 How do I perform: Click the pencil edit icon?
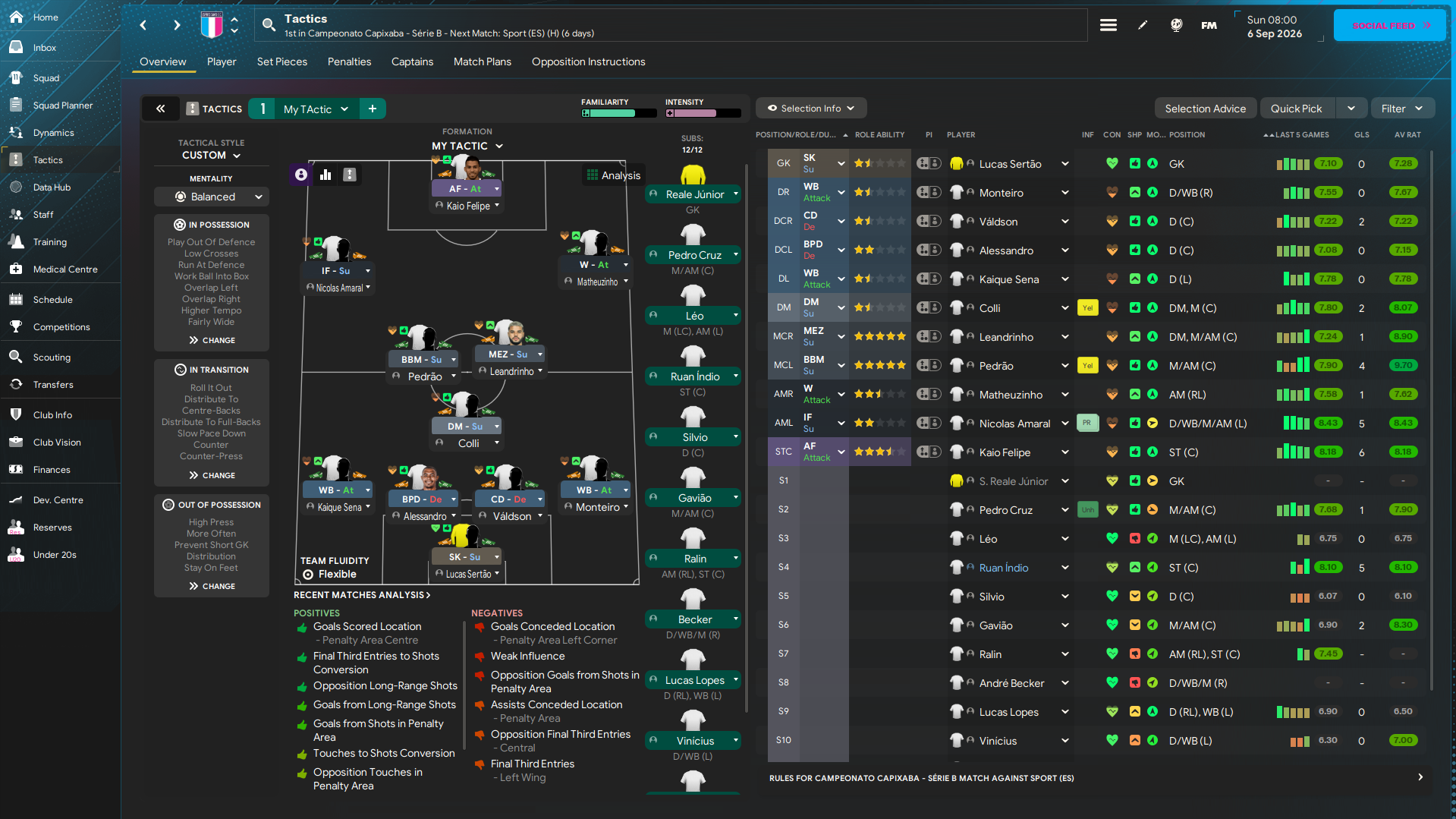(x=1143, y=25)
